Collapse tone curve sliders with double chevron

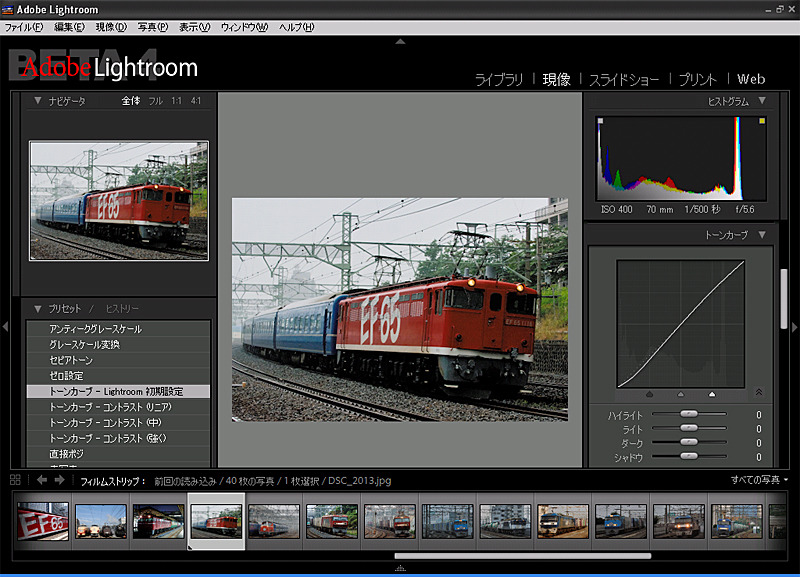(759, 392)
